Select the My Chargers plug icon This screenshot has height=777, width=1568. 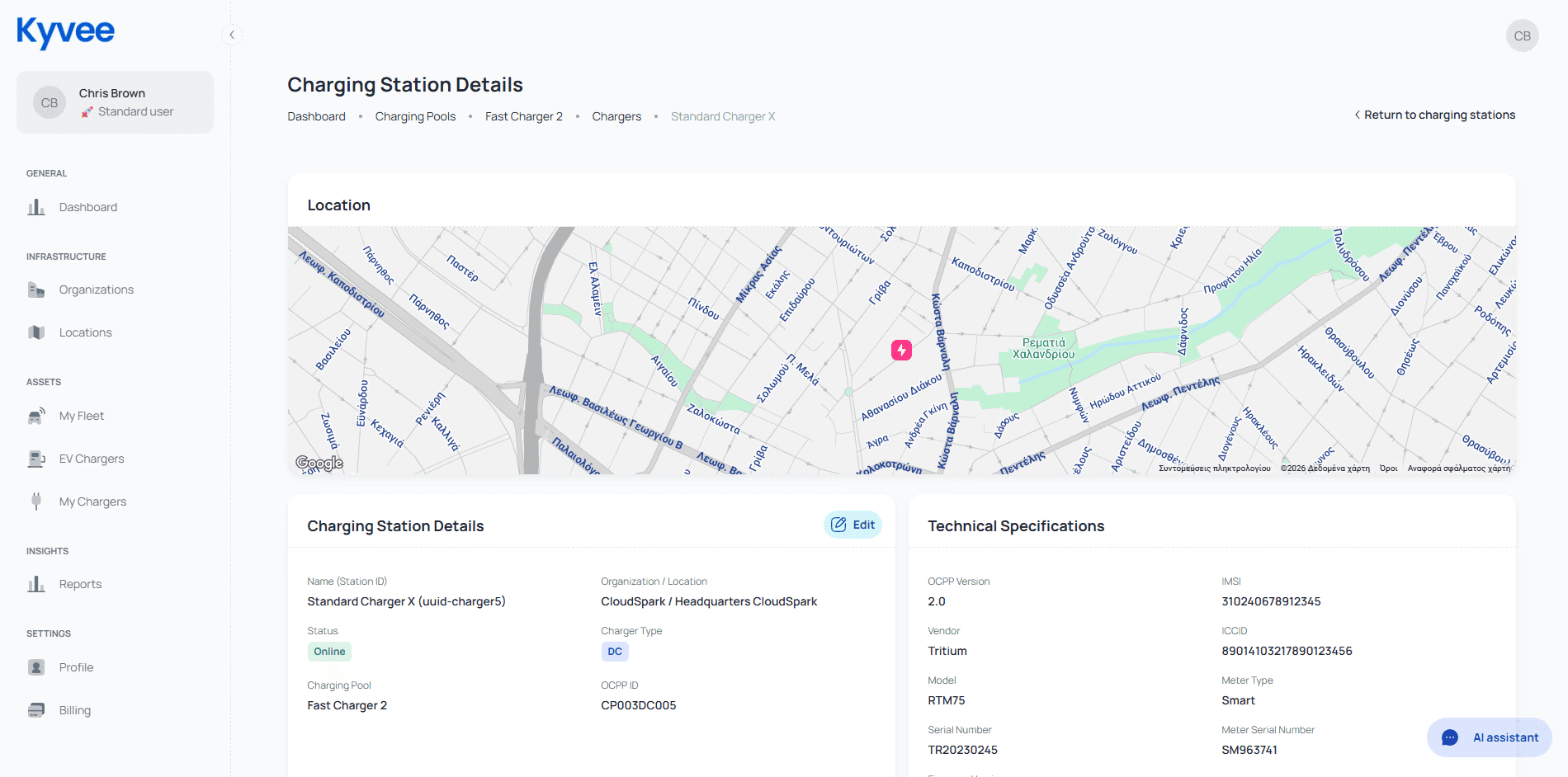[x=36, y=502]
